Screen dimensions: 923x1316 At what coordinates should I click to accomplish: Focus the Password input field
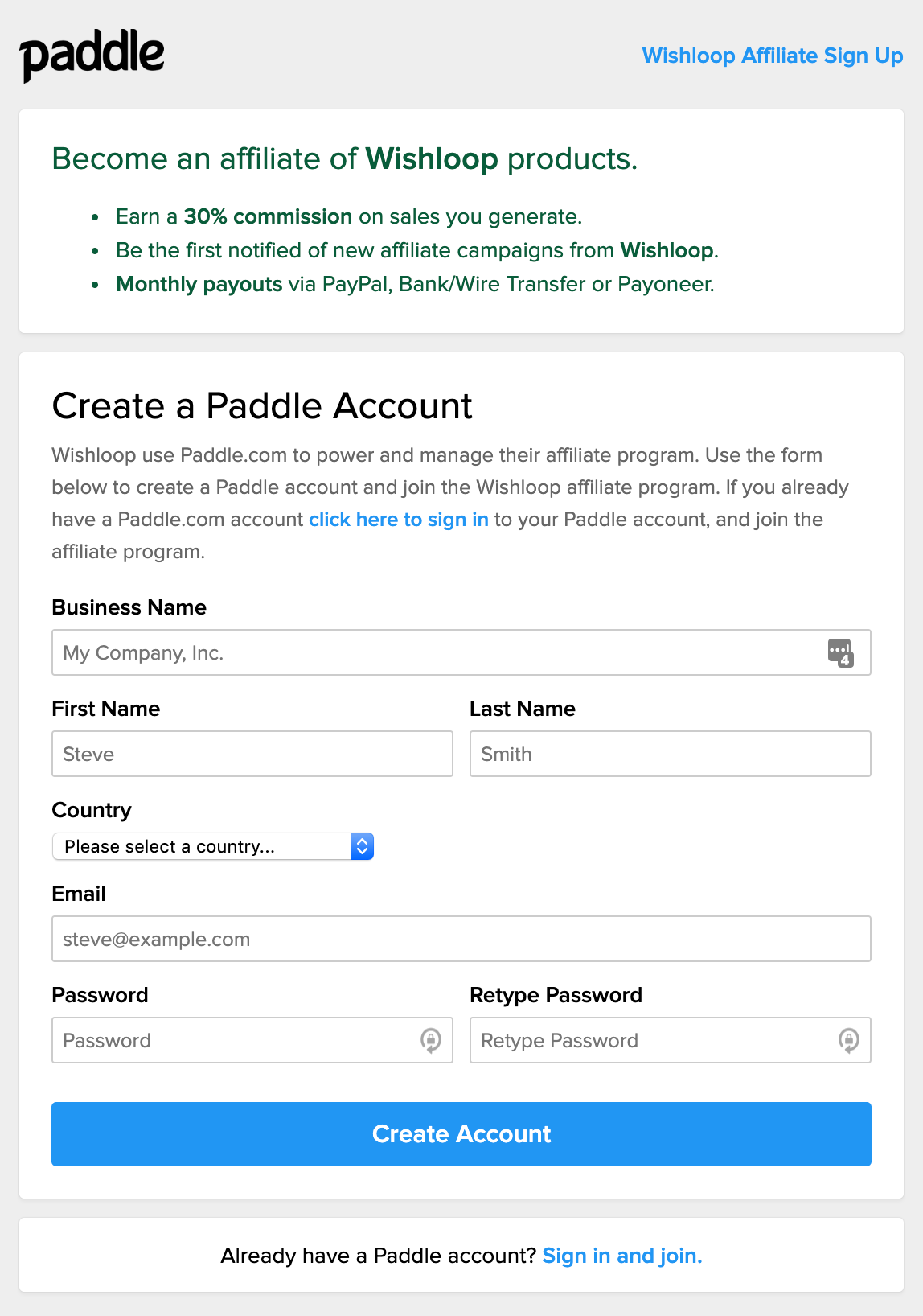pyautogui.click(x=233, y=1040)
